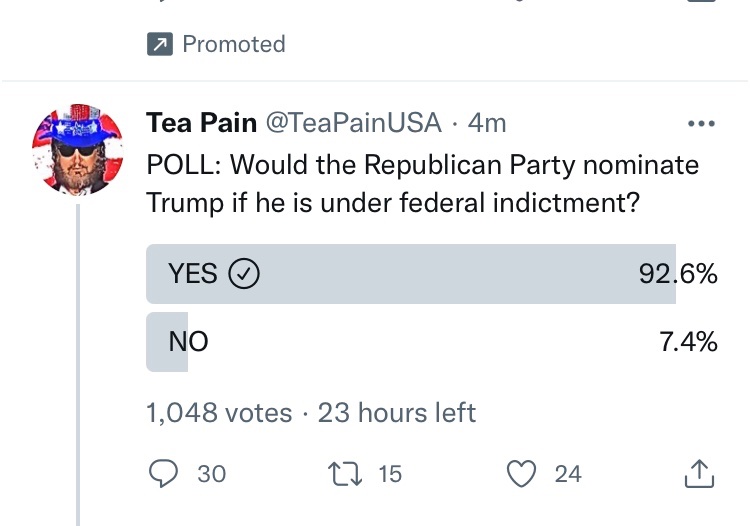Click the 92.6% poll percentage
Viewport: 750px width, 526px height.
(677, 274)
